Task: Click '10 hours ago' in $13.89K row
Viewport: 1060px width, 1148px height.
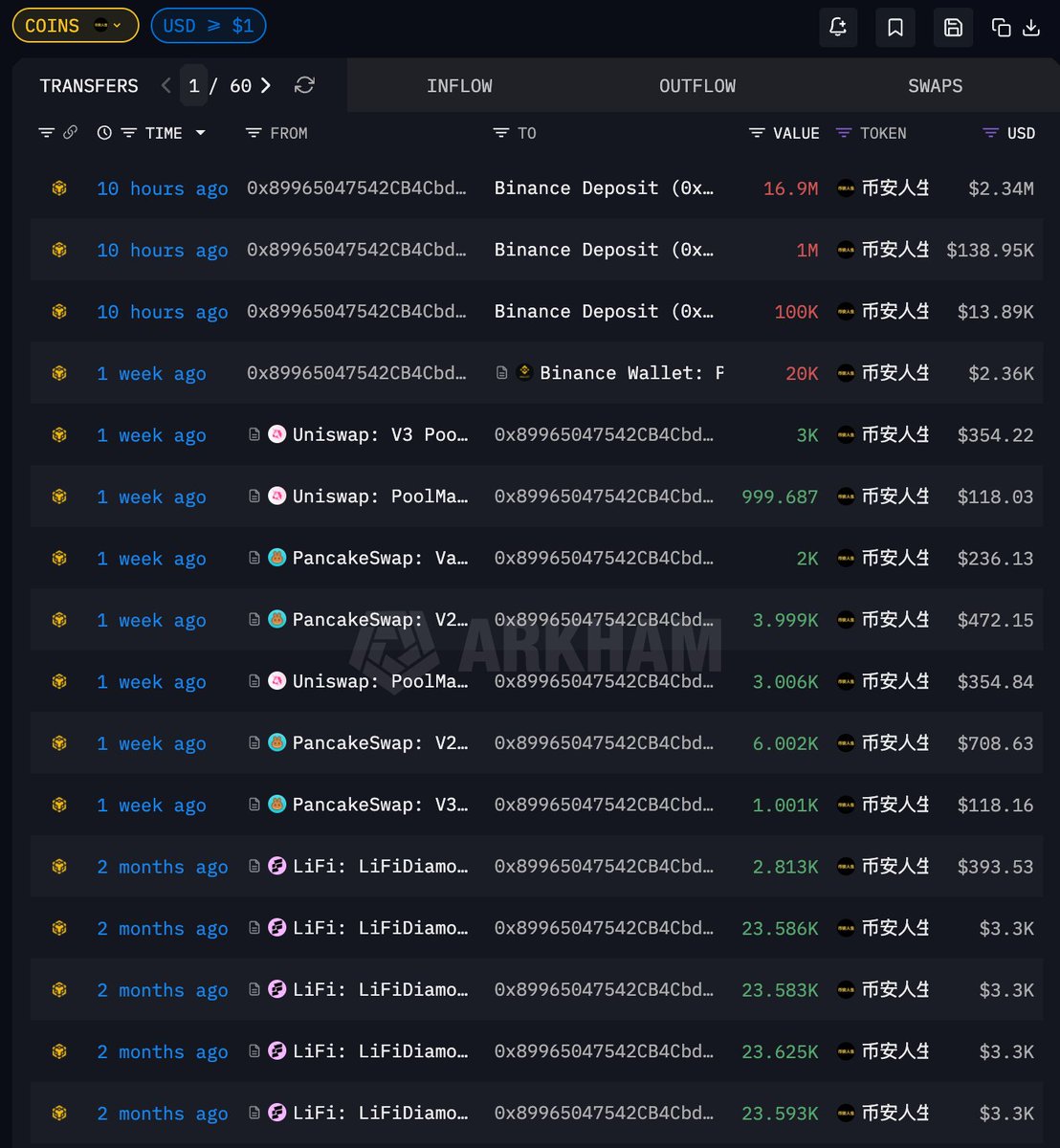Action: [x=163, y=312]
